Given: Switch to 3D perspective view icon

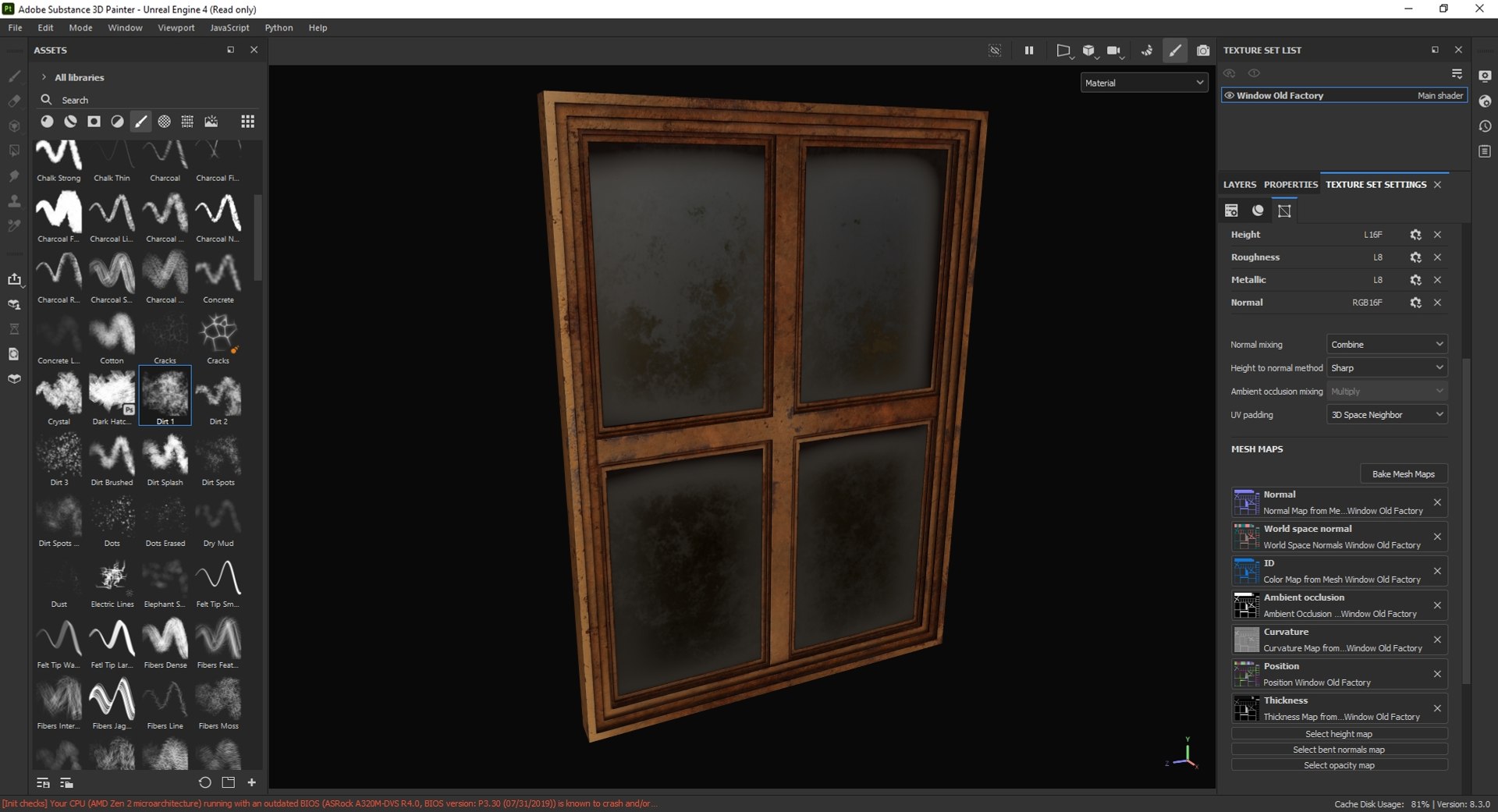Looking at the screenshot, I should point(1088,51).
